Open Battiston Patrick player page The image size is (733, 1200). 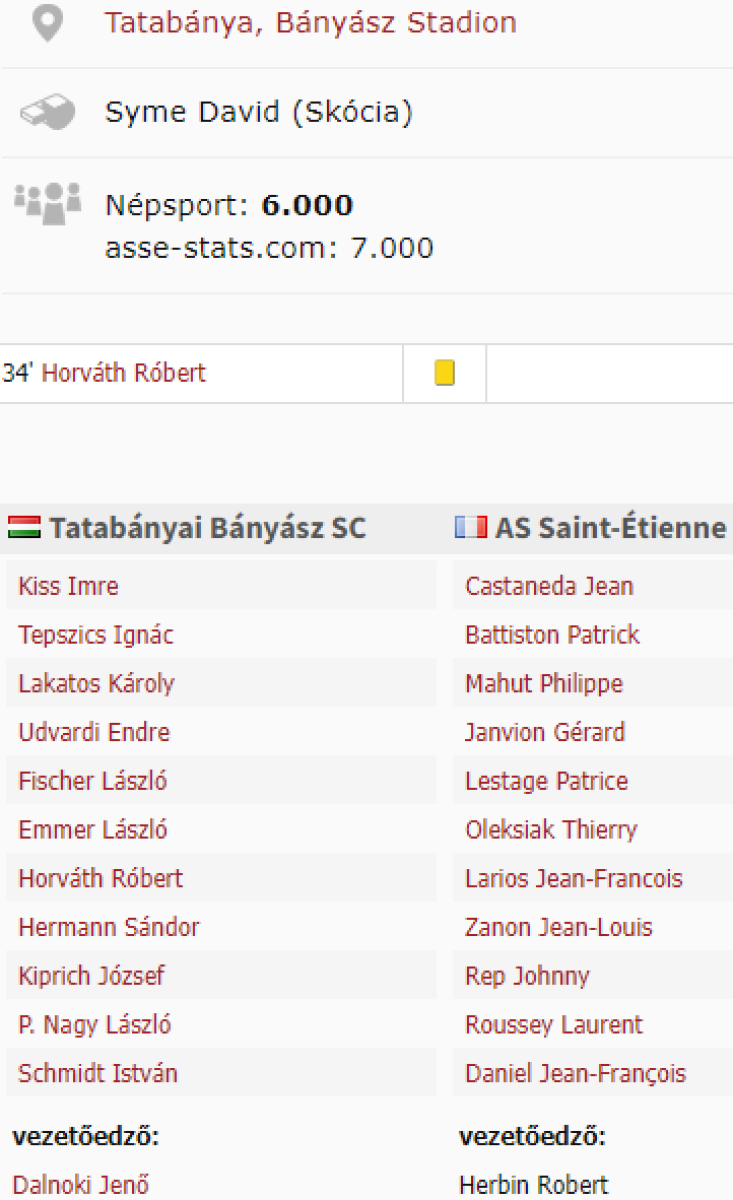coord(552,635)
